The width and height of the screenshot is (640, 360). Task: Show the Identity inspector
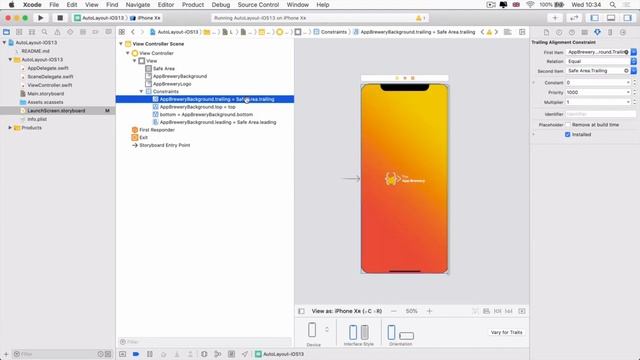click(584, 32)
